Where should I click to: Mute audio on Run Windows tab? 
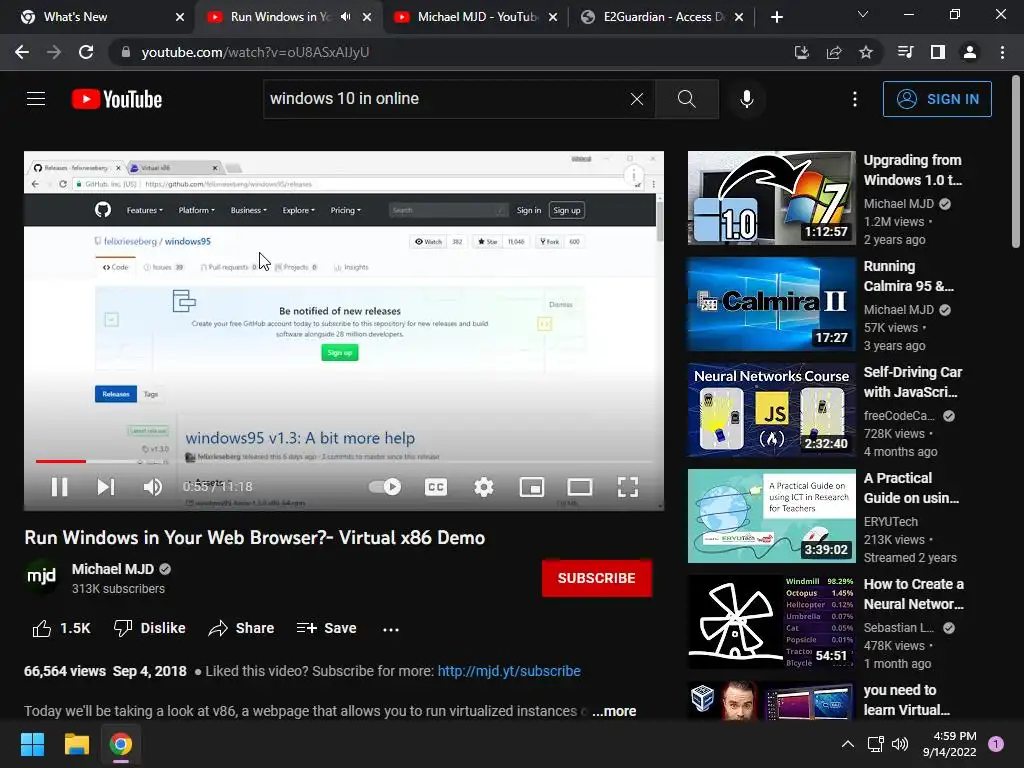coord(346,17)
